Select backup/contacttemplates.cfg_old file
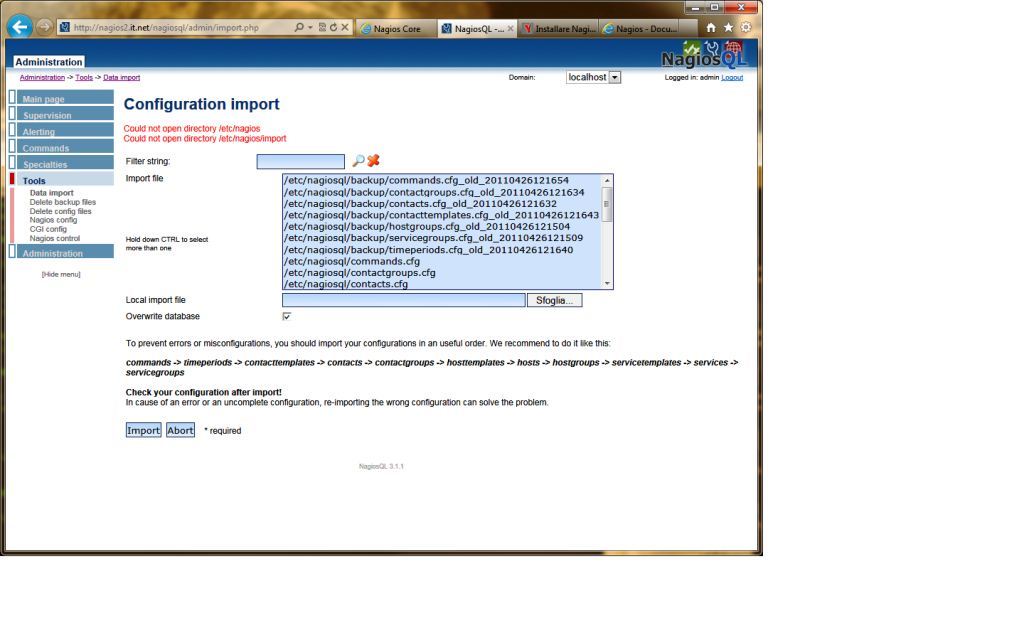The height and width of the screenshot is (640, 1024). tap(441, 215)
